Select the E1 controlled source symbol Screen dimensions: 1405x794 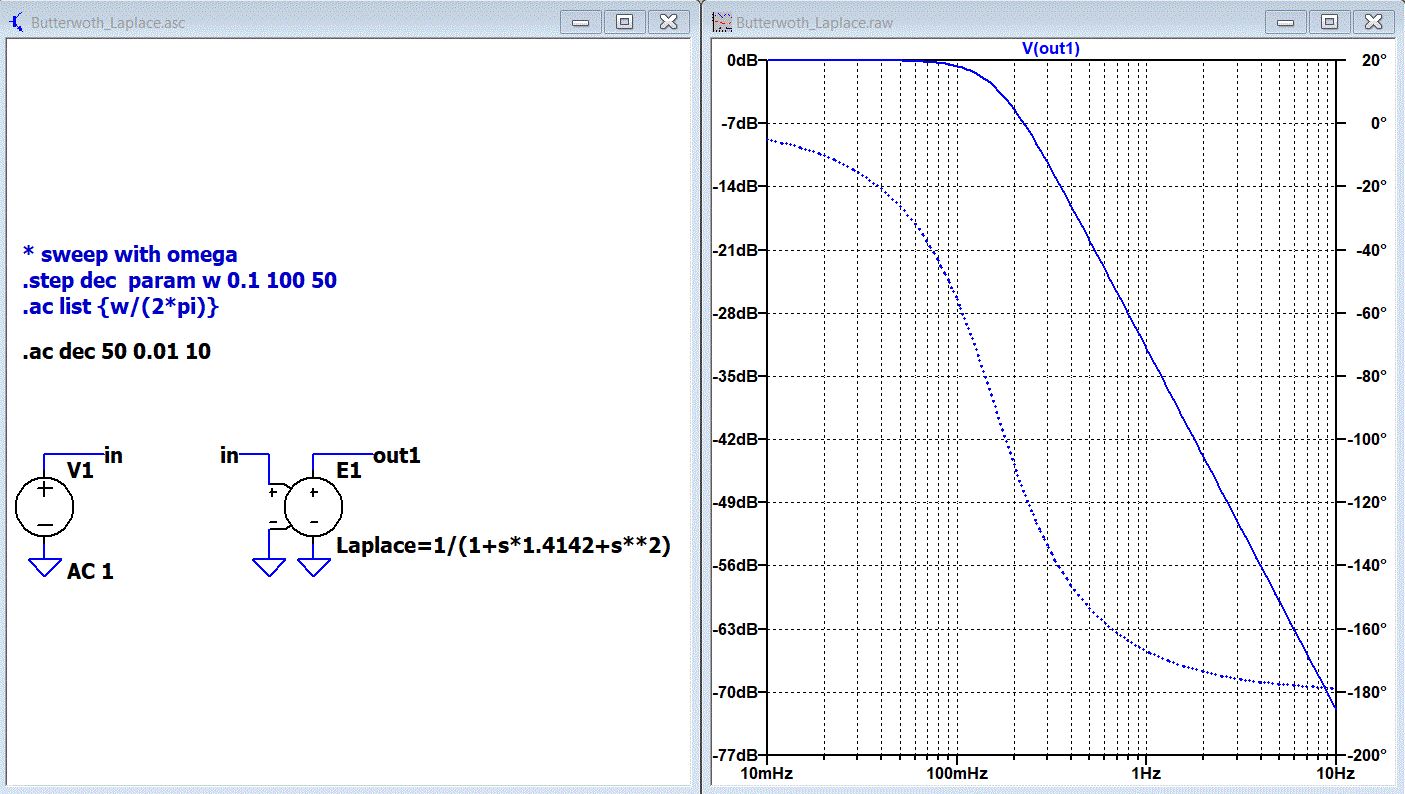313,507
